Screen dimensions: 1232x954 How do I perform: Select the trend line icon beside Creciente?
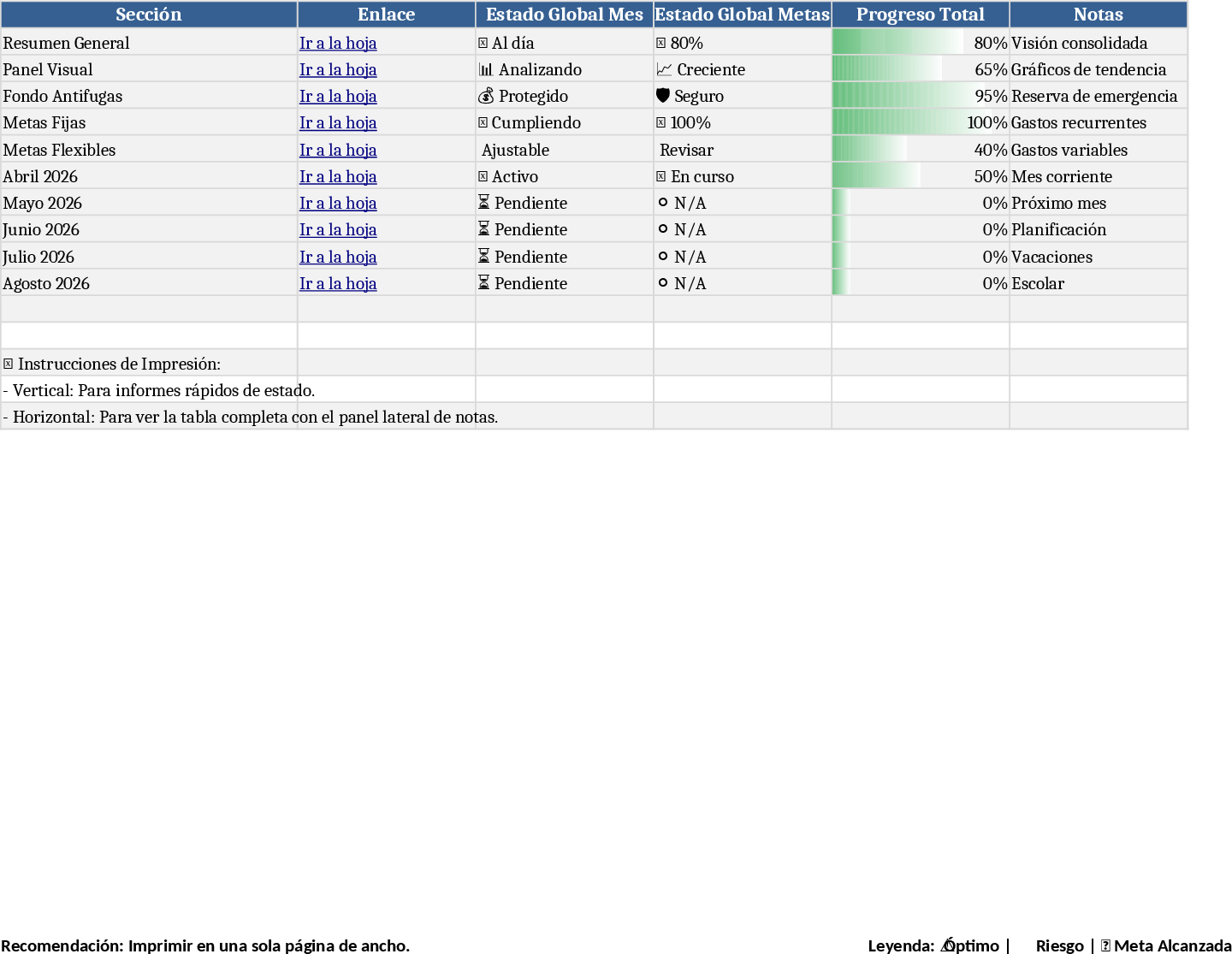pos(664,69)
